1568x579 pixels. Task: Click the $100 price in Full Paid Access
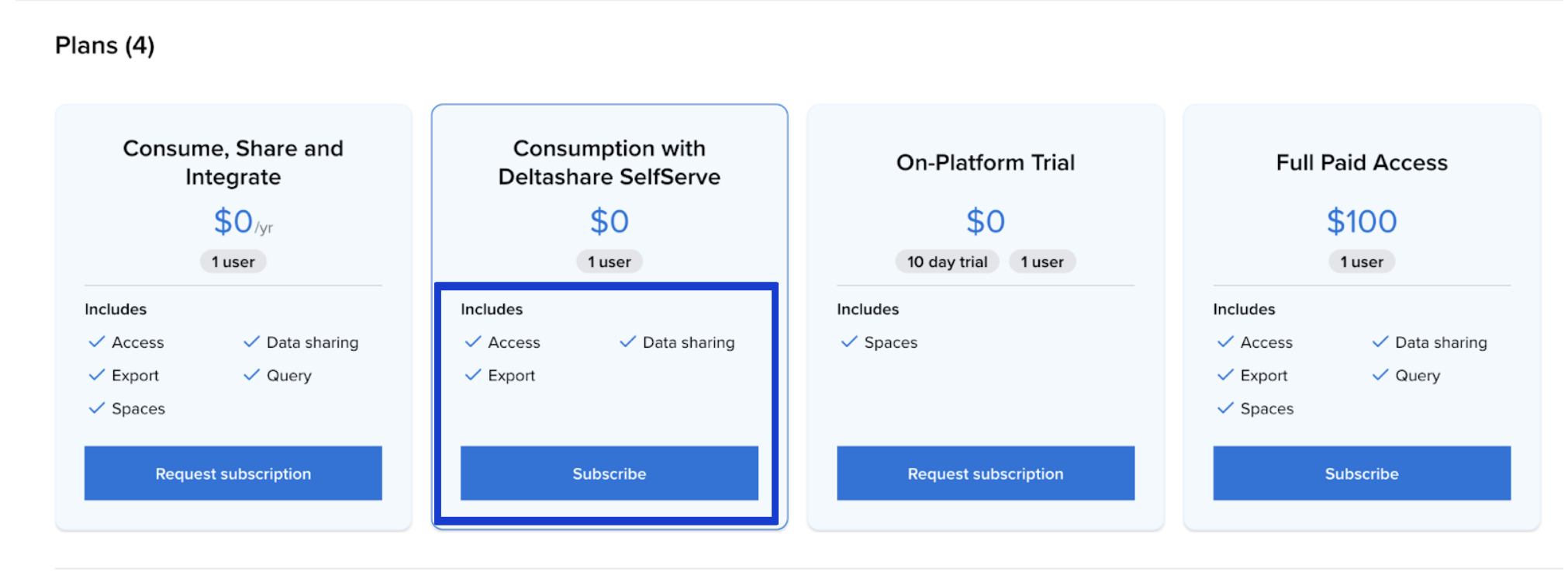click(1361, 222)
